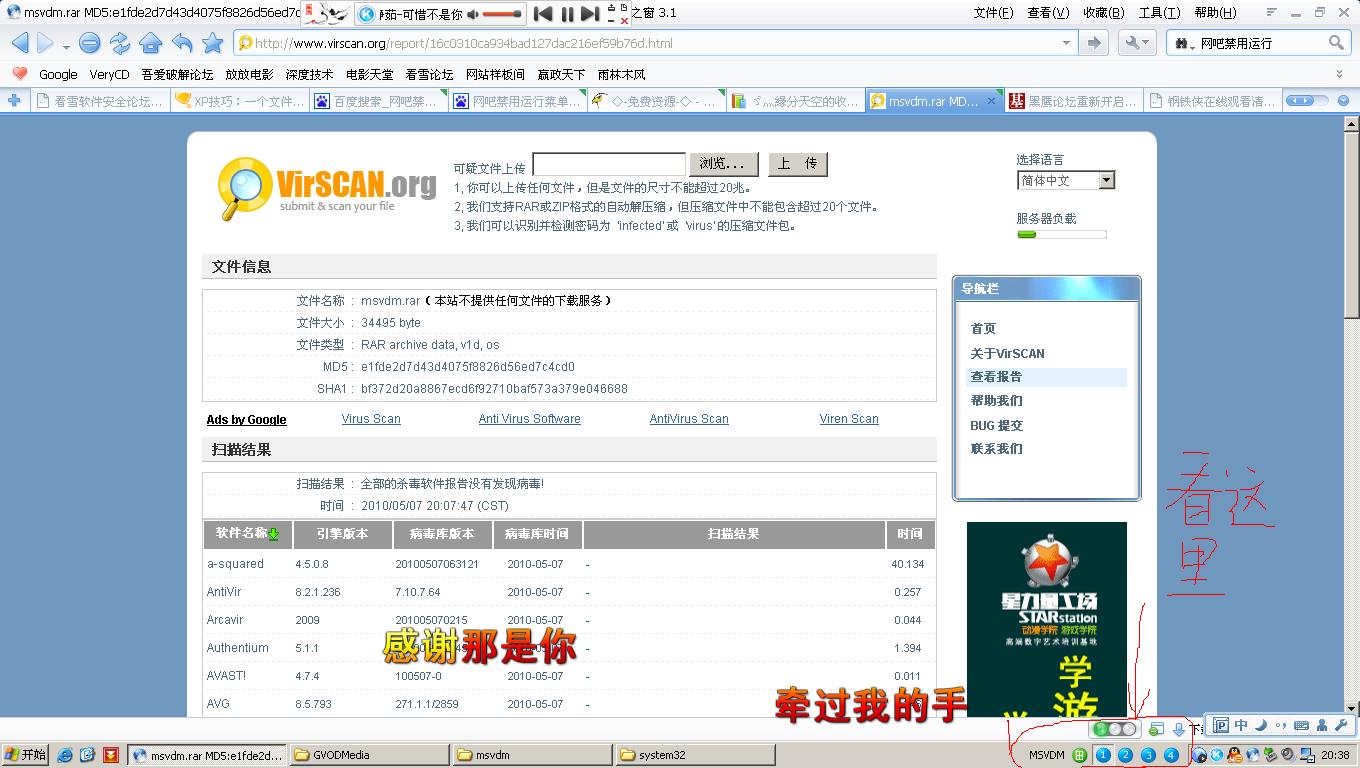Click the suspicious file upload input field

click(609, 164)
